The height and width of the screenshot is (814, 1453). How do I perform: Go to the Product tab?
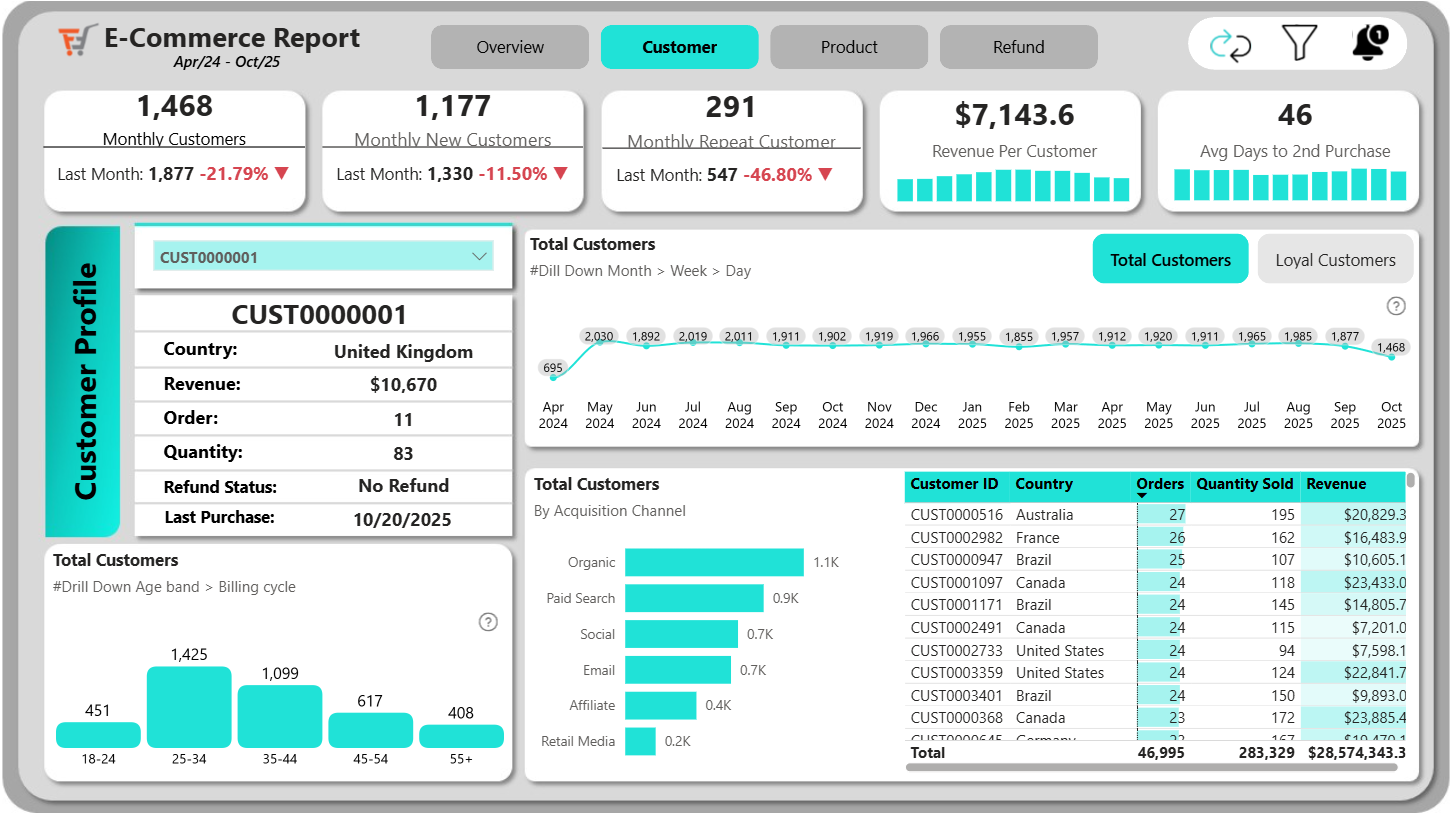(x=849, y=47)
